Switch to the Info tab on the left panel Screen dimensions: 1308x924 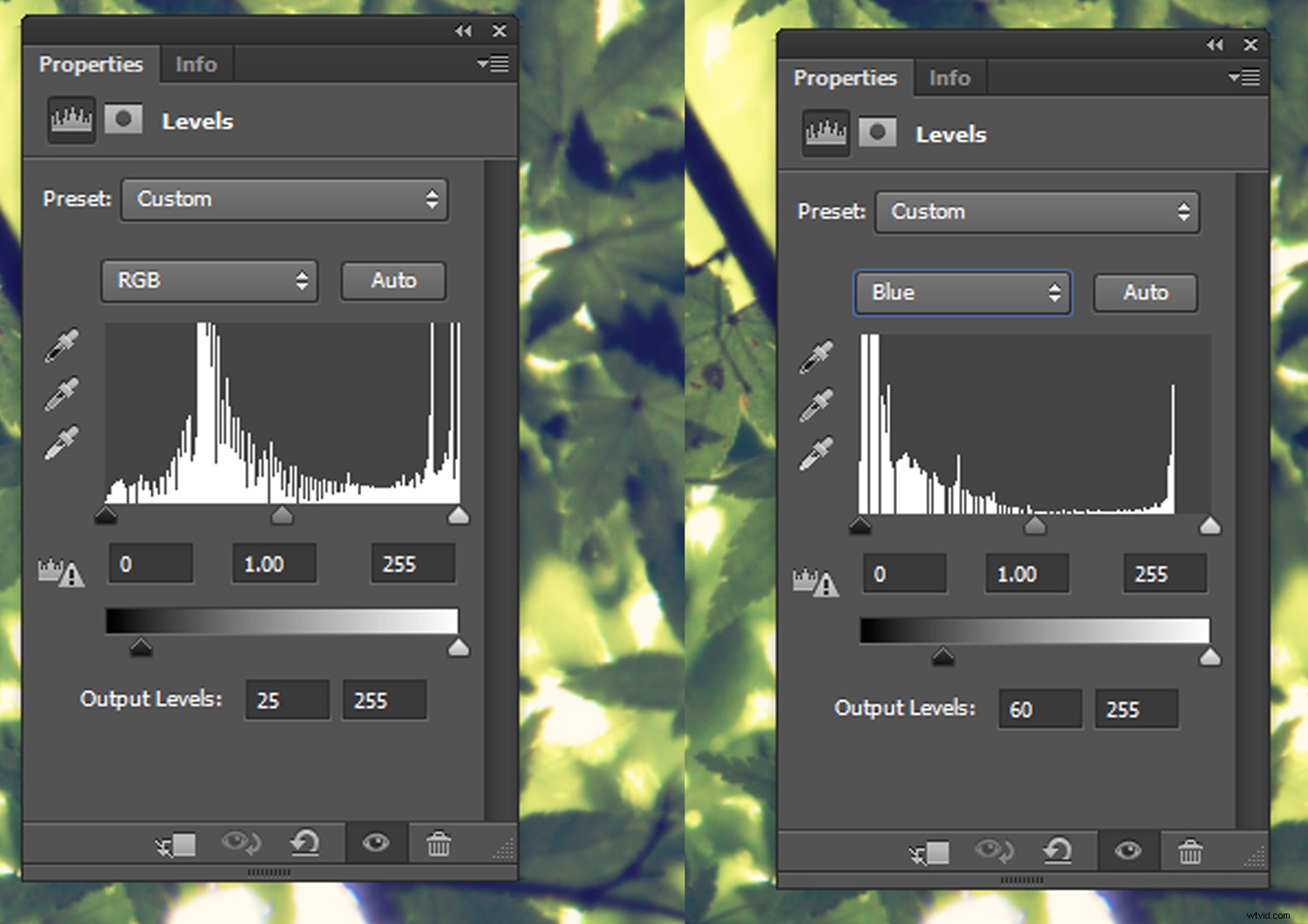tap(196, 64)
